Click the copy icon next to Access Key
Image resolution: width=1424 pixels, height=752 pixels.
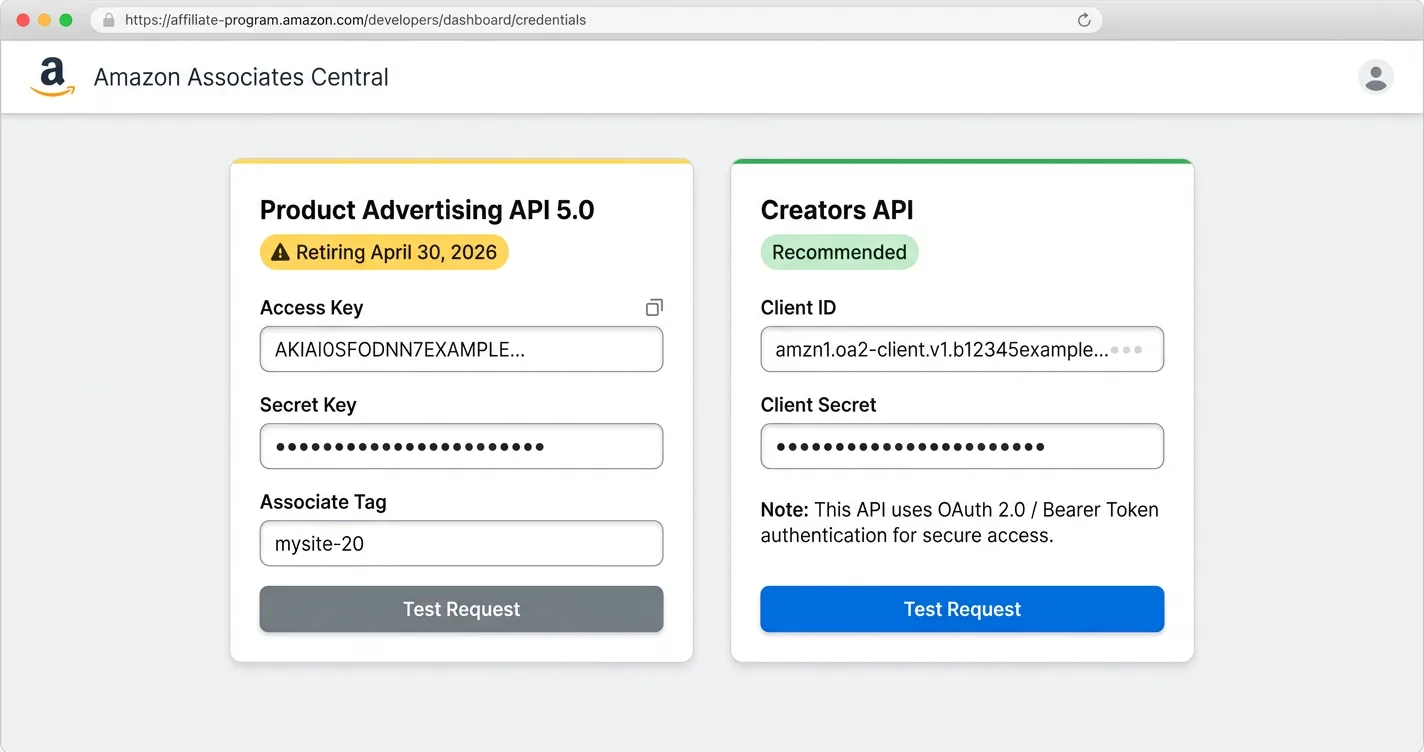(x=653, y=307)
